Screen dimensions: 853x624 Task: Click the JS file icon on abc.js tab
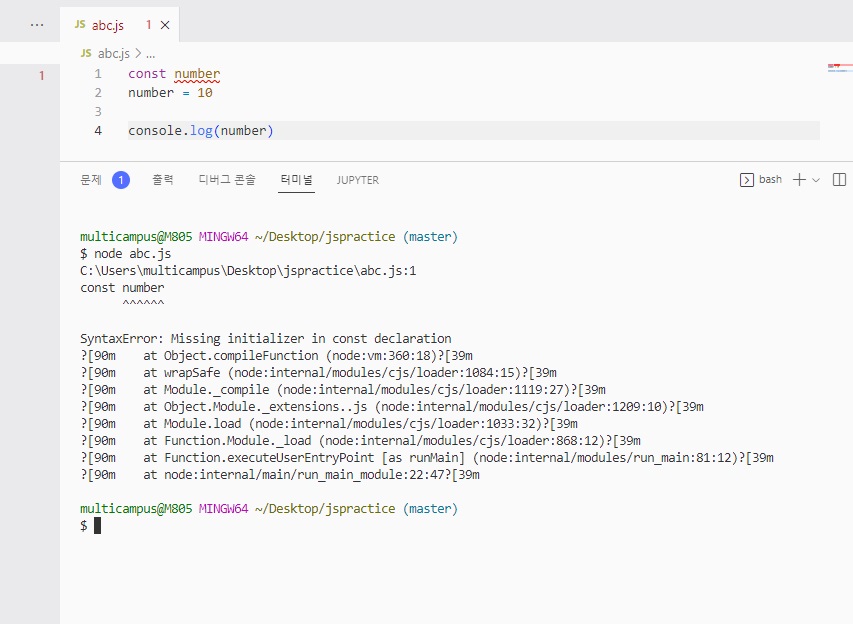click(x=80, y=24)
